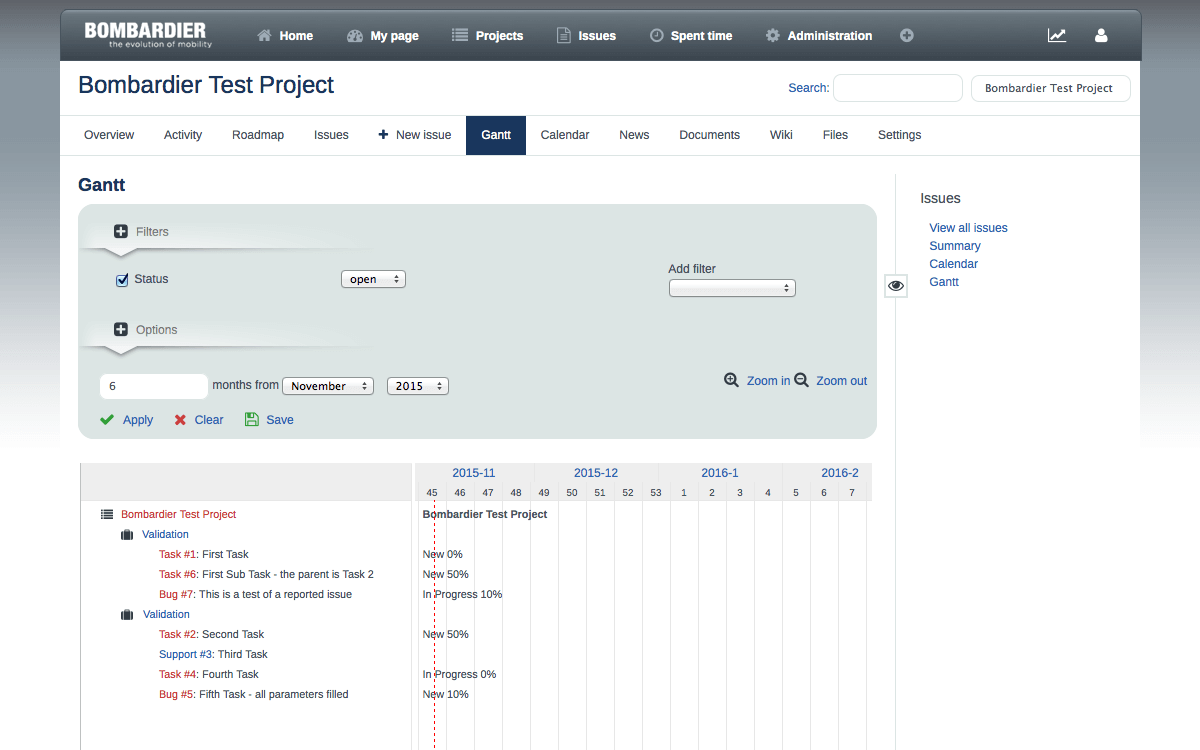Viewport: 1200px width, 750px height.
Task: Select the active Gantt tab
Action: (496, 135)
